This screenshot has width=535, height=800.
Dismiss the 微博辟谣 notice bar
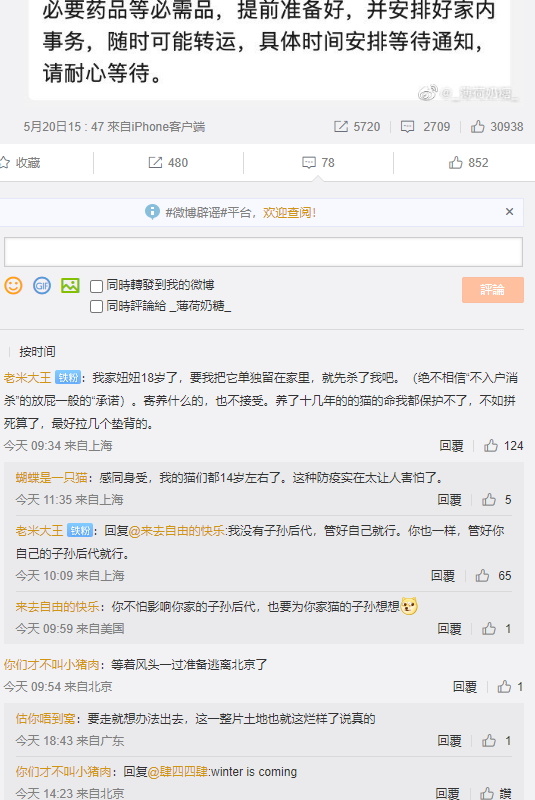coord(509,212)
